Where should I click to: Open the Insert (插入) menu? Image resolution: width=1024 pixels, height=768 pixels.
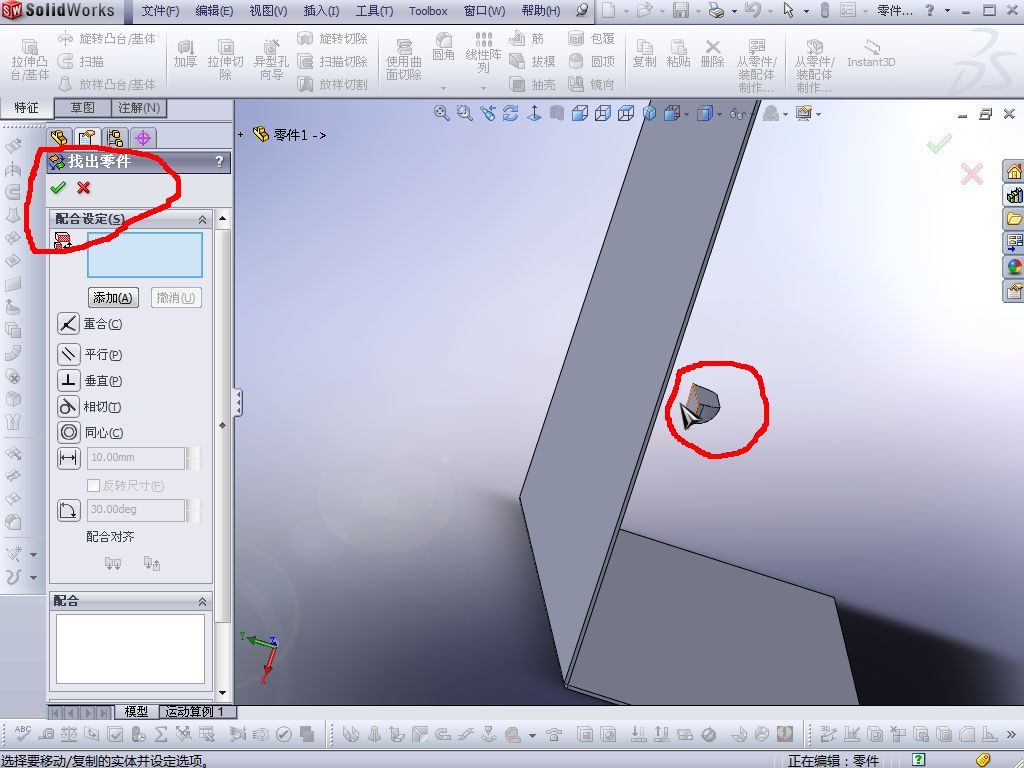321,11
